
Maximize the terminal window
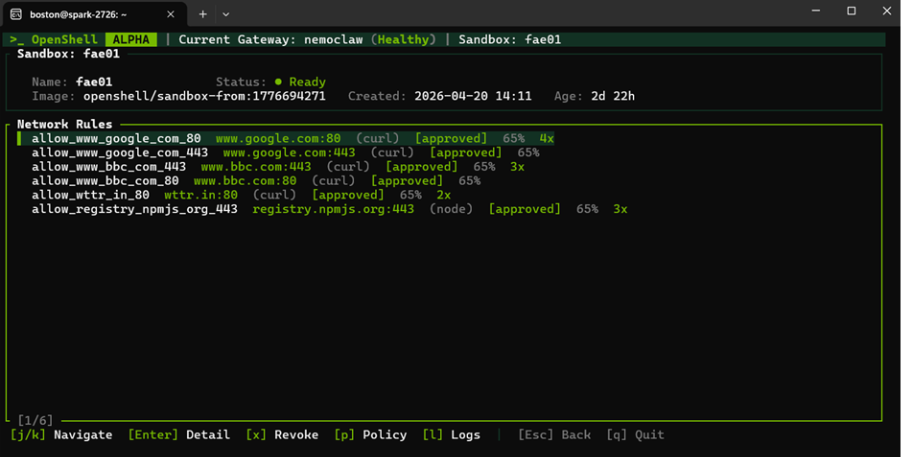pyautogui.click(x=852, y=11)
